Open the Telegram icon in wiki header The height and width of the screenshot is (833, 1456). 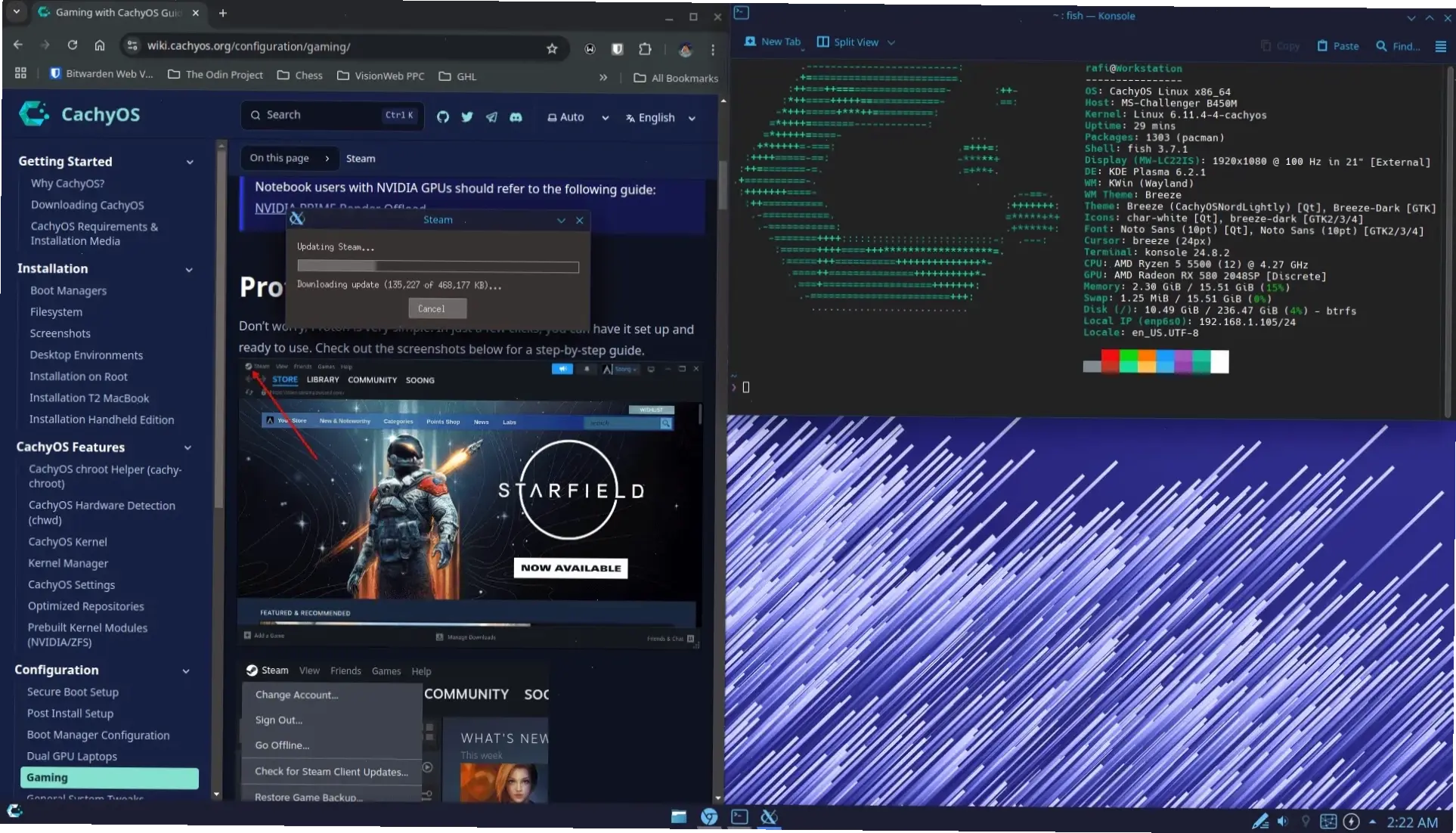pos(491,117)
